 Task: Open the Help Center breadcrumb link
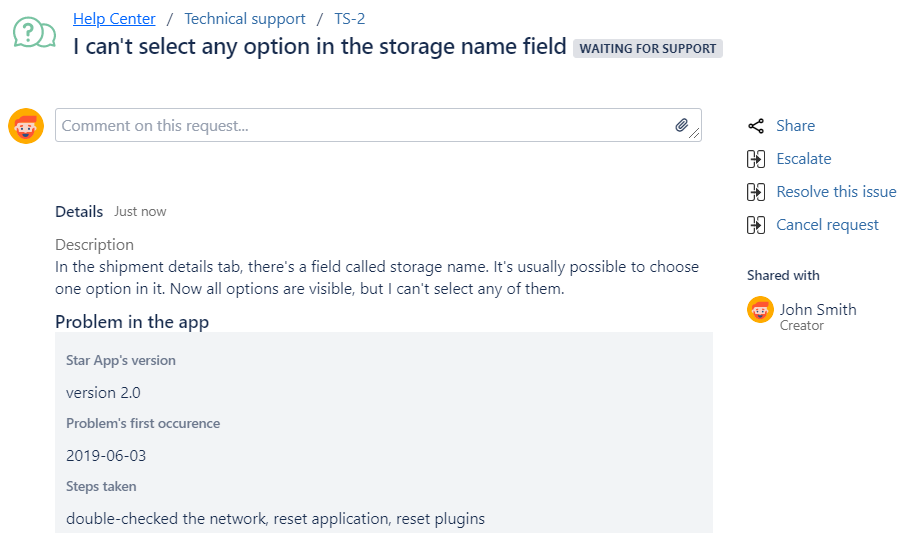point(114,19)
